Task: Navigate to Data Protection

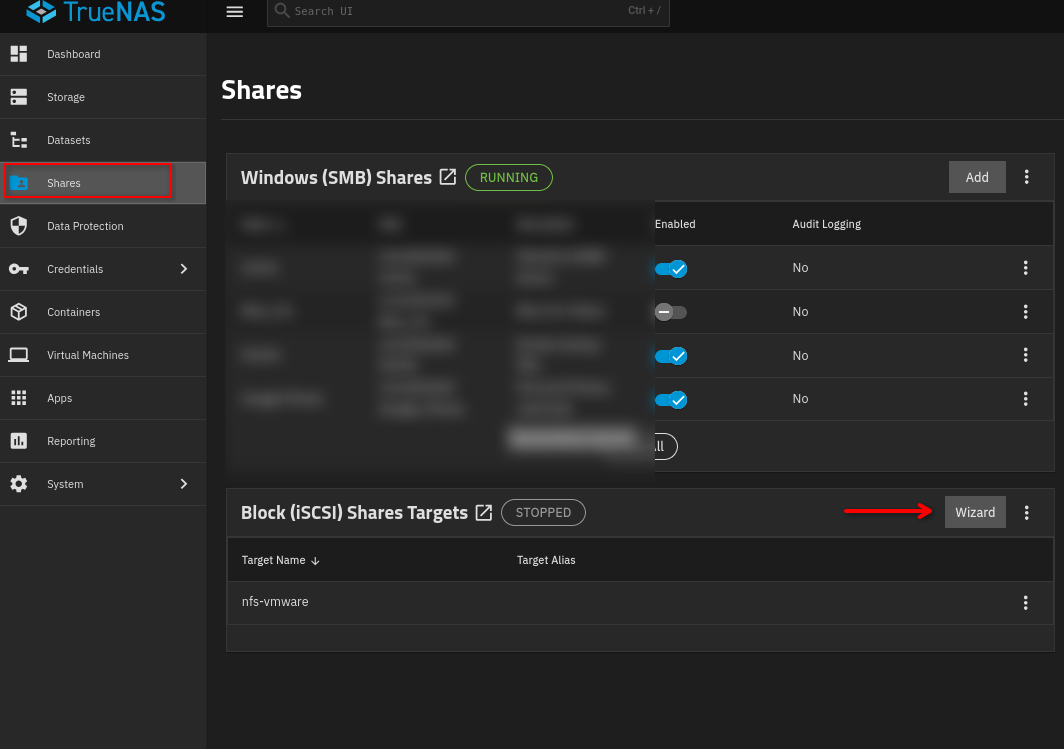Action: pyautogui.click(x=103, y=226)
